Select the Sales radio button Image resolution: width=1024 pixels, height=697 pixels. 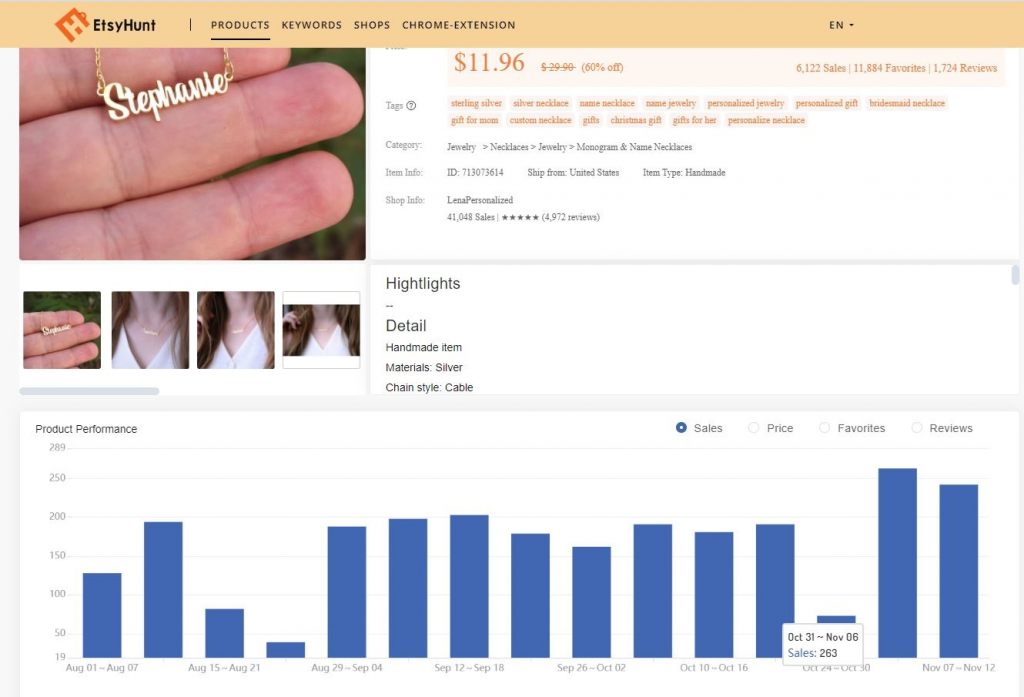pyautogui.click(x=681, y=428)
